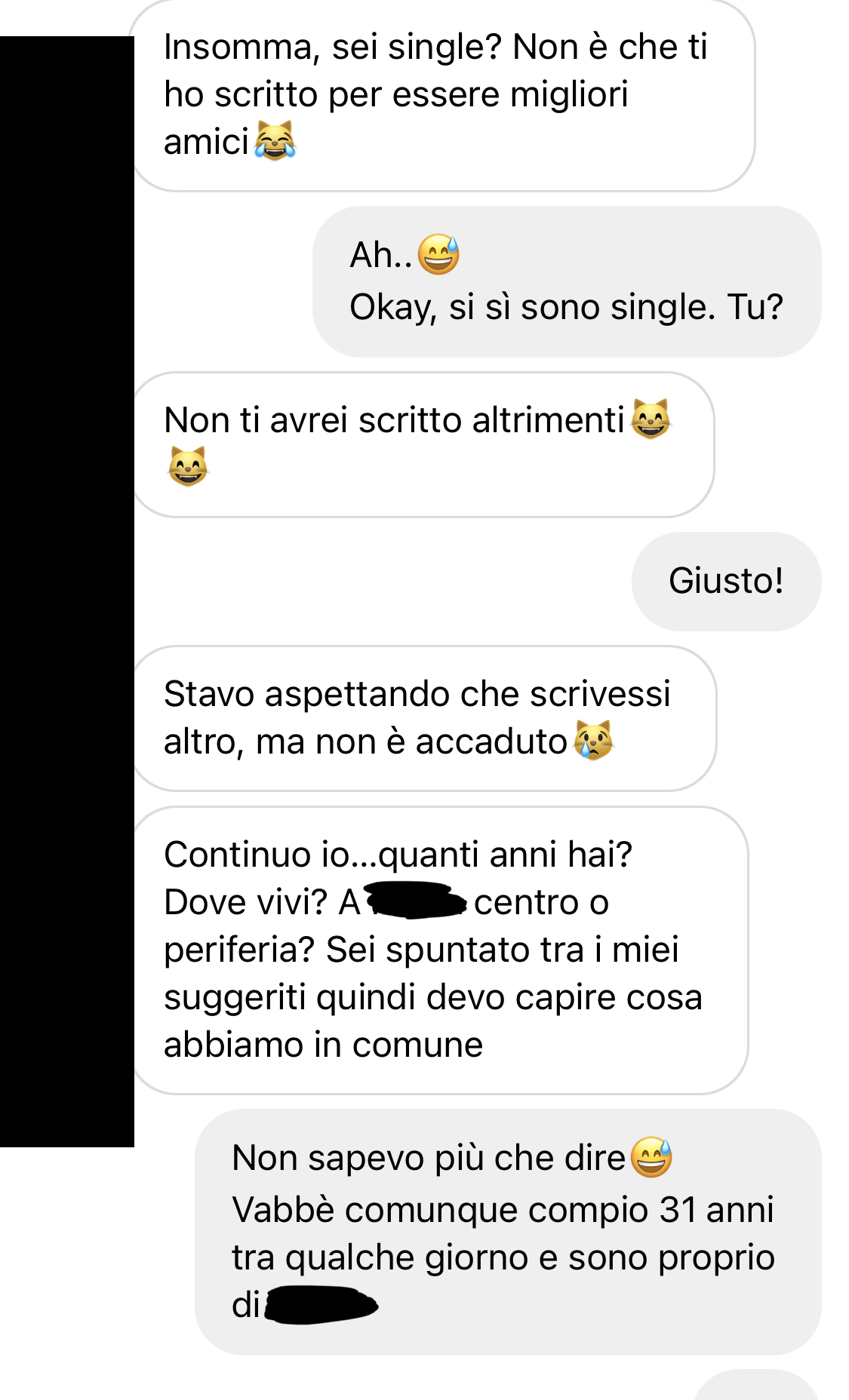Screen dimensions: 849x1400
Task: Tap the text 'abbiamo in comune'
Action: click(323, 1045)
